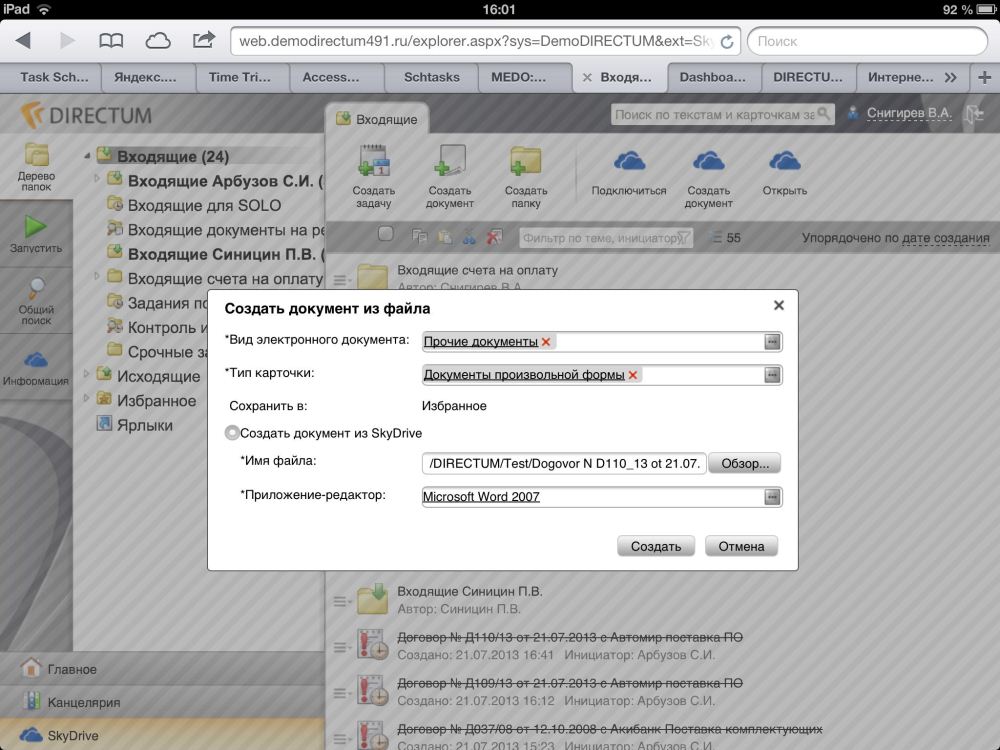Click the copy icon in the list toolbar

click(420, 237)
